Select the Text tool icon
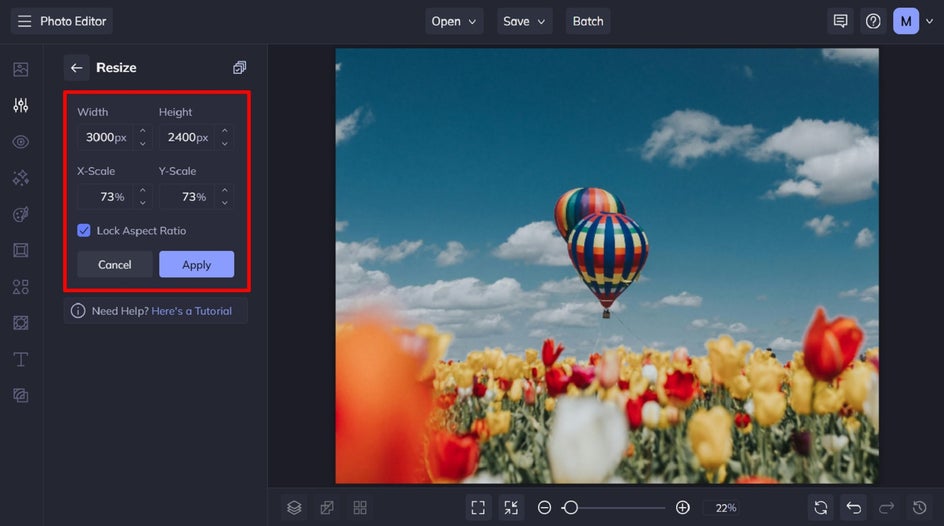944x526 pixels. point(20,359)
